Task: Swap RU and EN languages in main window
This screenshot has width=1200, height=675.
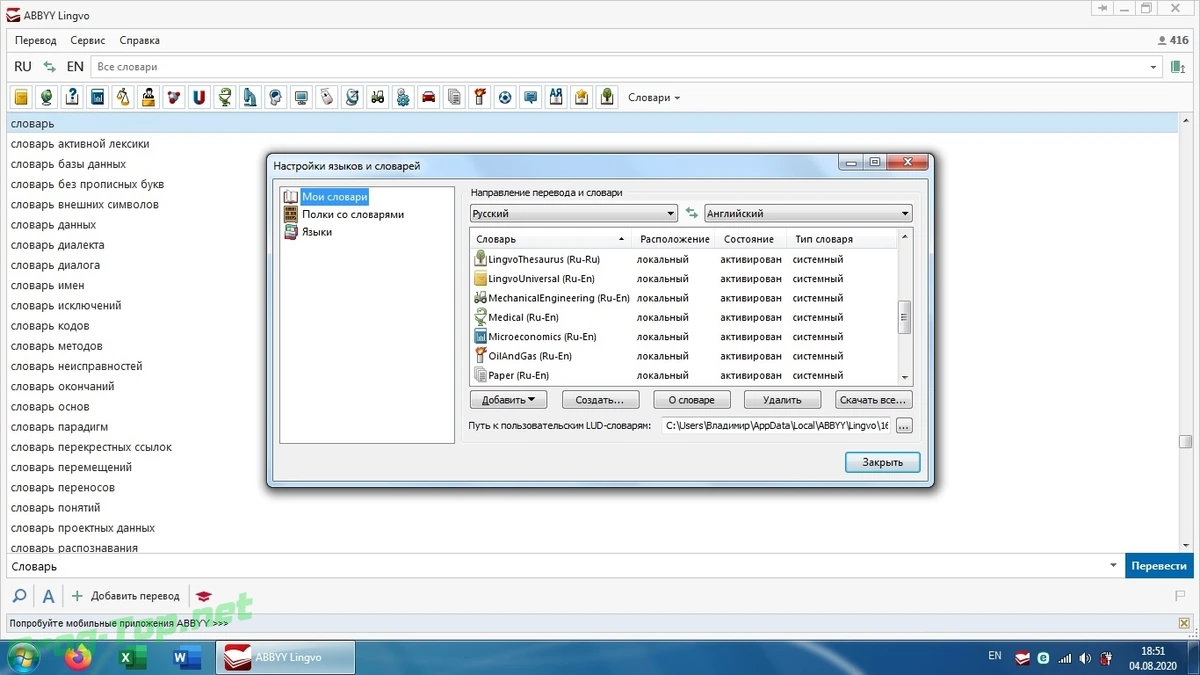Action: point(50,67)
